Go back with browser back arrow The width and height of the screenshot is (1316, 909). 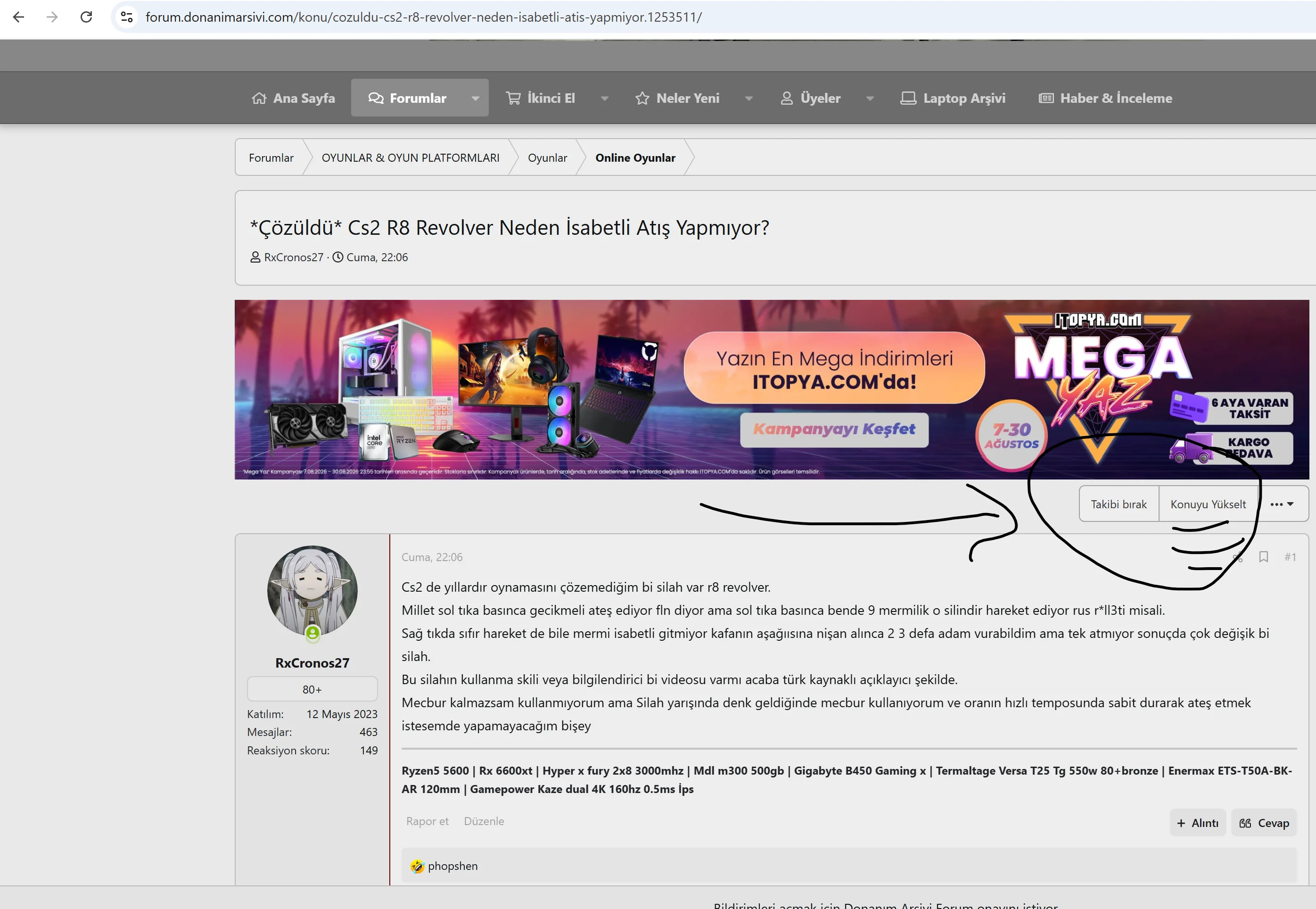tap(18, 17)
